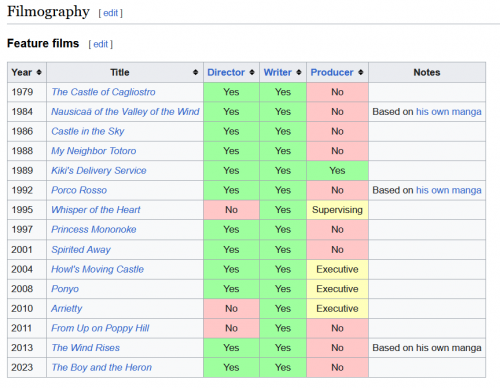Click Director No cell for From Up on Poppy Hill
Screen dimensions: 500x388
pos(231,328)
